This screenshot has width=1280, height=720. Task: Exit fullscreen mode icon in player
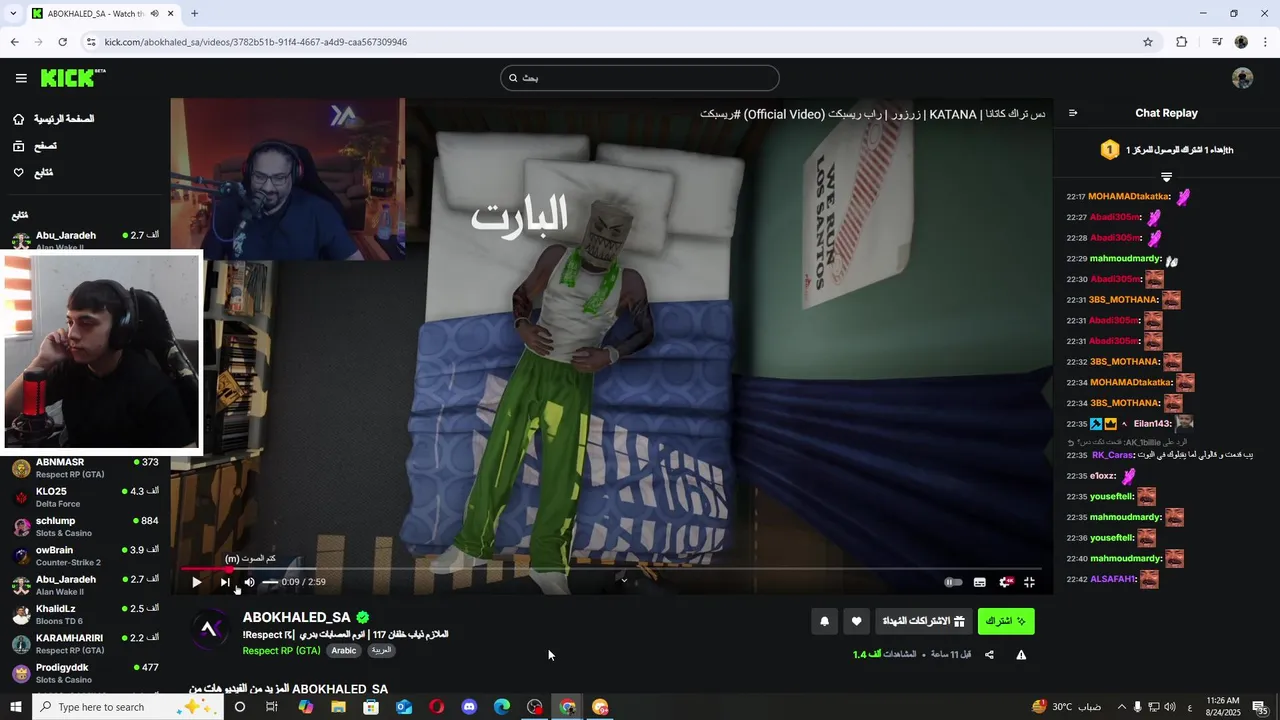tap(1029, 582)
